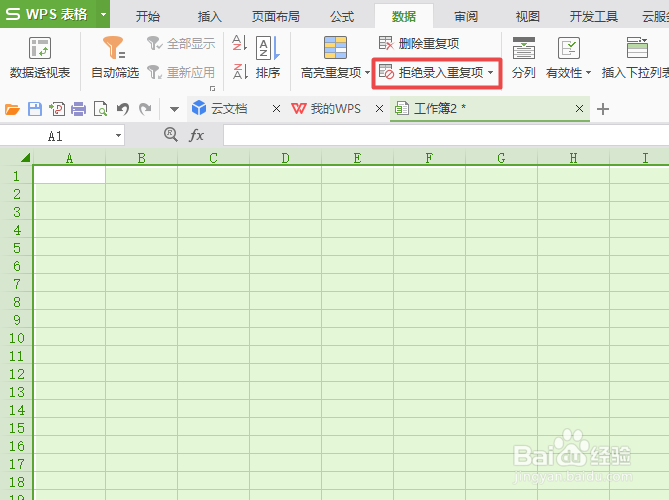Click 删除重复项 remove duplicates
The width and height of the screenshot is (669, 500).
(419, 43)
